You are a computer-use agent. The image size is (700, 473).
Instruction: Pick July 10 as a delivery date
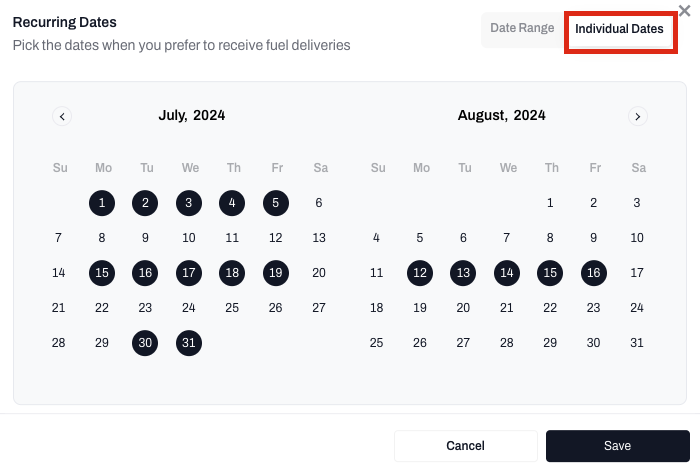[x=189, y=238]
